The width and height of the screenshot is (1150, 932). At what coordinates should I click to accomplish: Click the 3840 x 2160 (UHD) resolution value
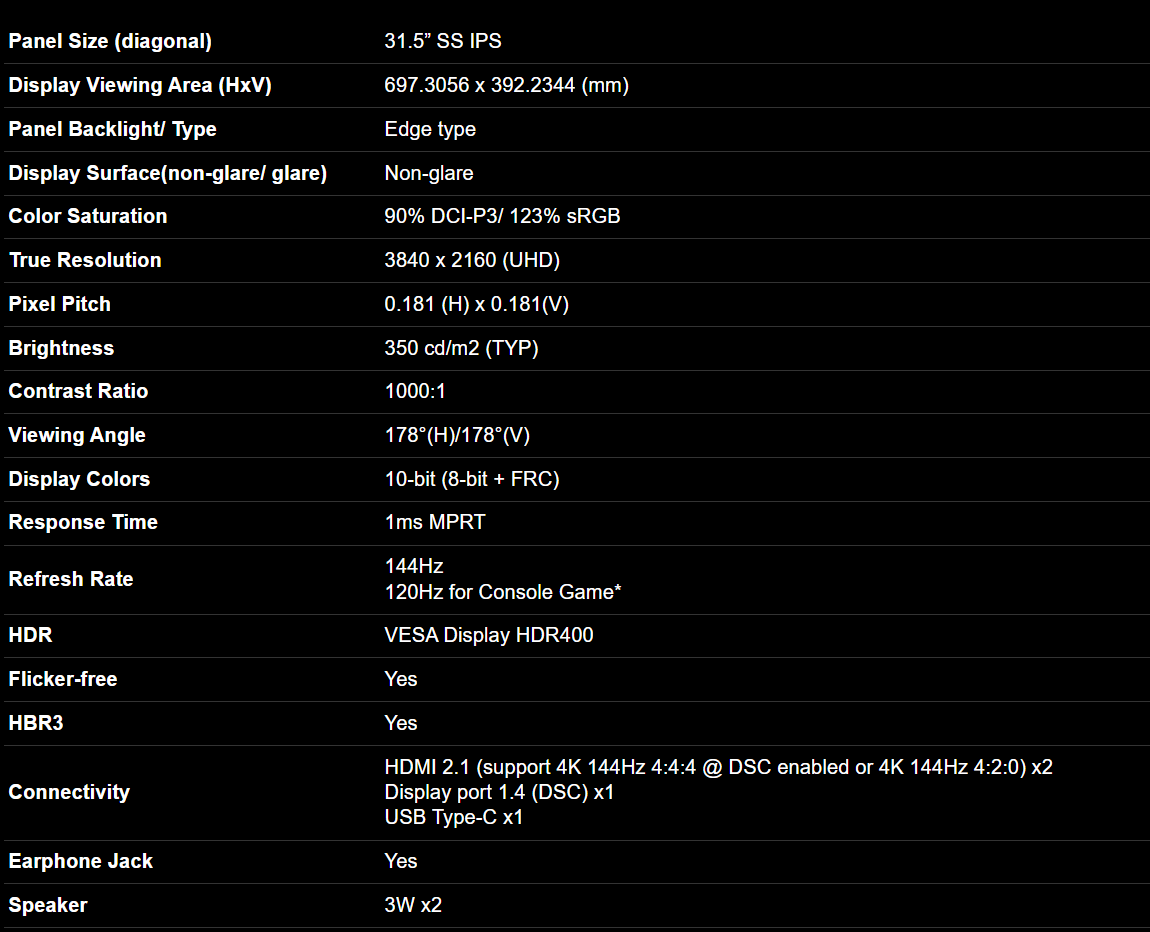pyautogui.click(x=472, y=261)
